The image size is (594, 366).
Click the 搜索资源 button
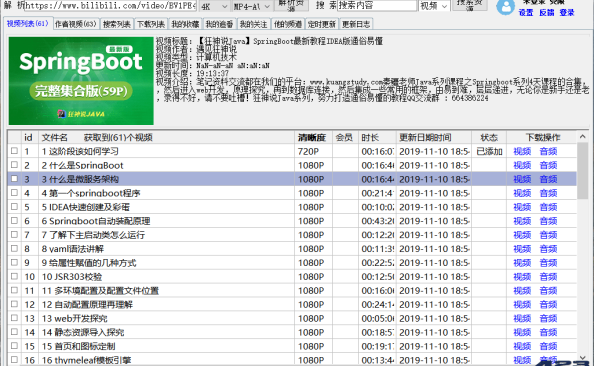click(469, 5)
